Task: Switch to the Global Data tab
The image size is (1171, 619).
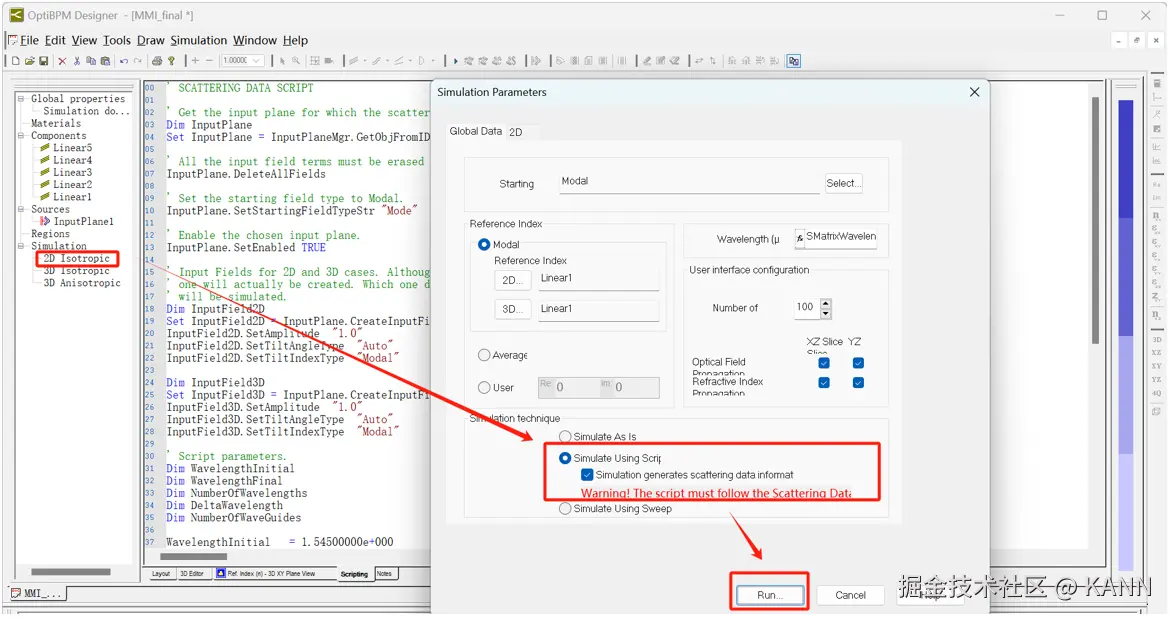Action: tap(475, 131)
